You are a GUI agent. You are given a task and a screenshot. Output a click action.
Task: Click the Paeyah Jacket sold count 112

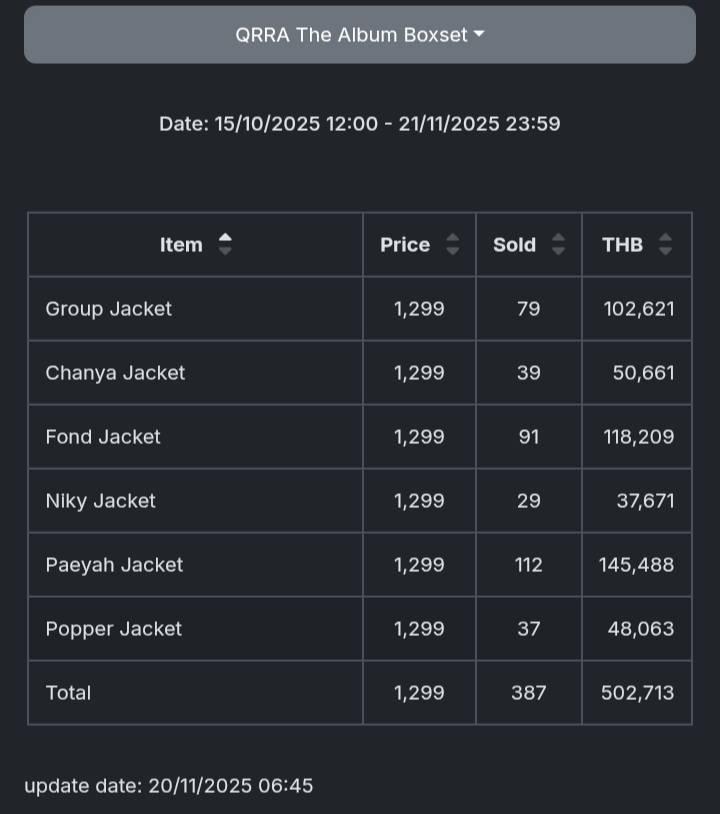pos(529,565)
